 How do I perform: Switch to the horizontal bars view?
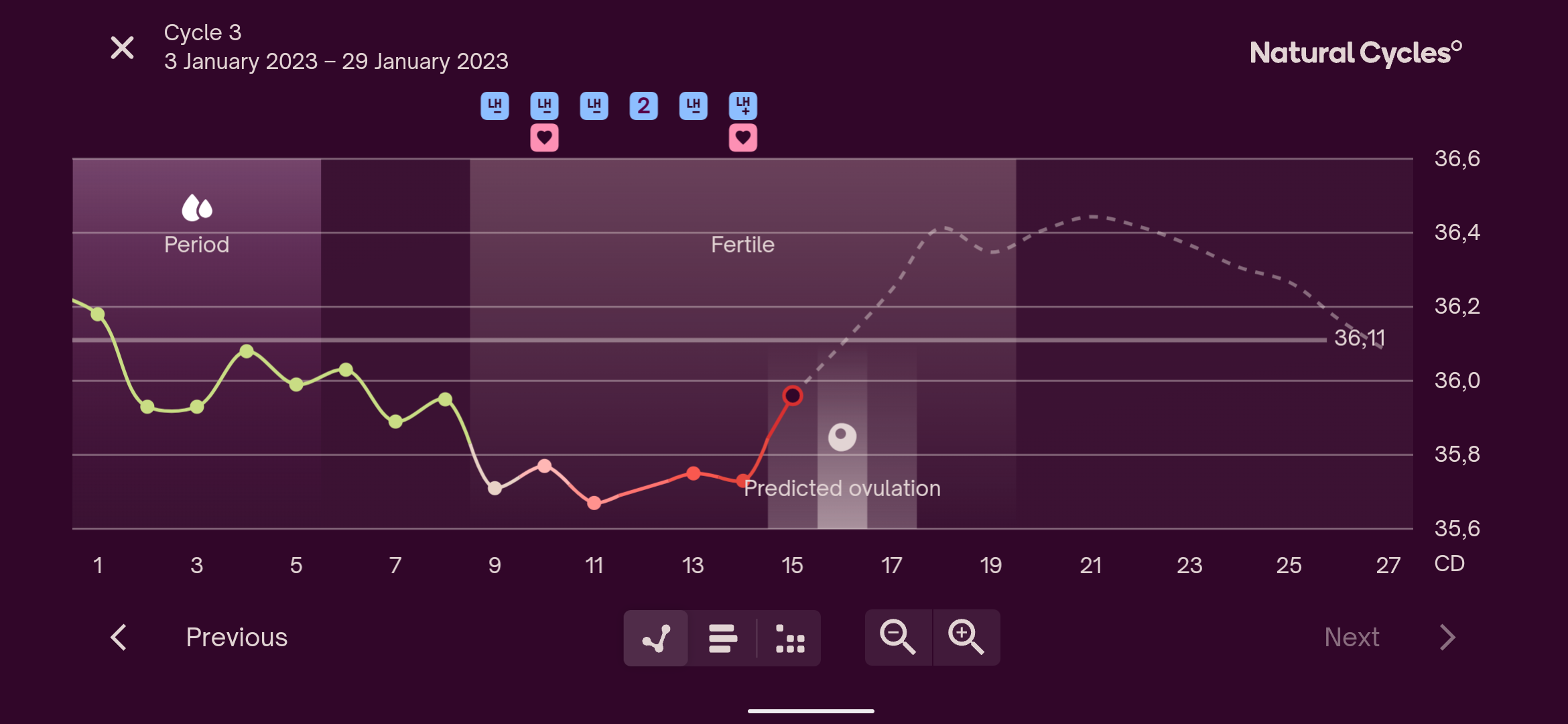[722, 638]
